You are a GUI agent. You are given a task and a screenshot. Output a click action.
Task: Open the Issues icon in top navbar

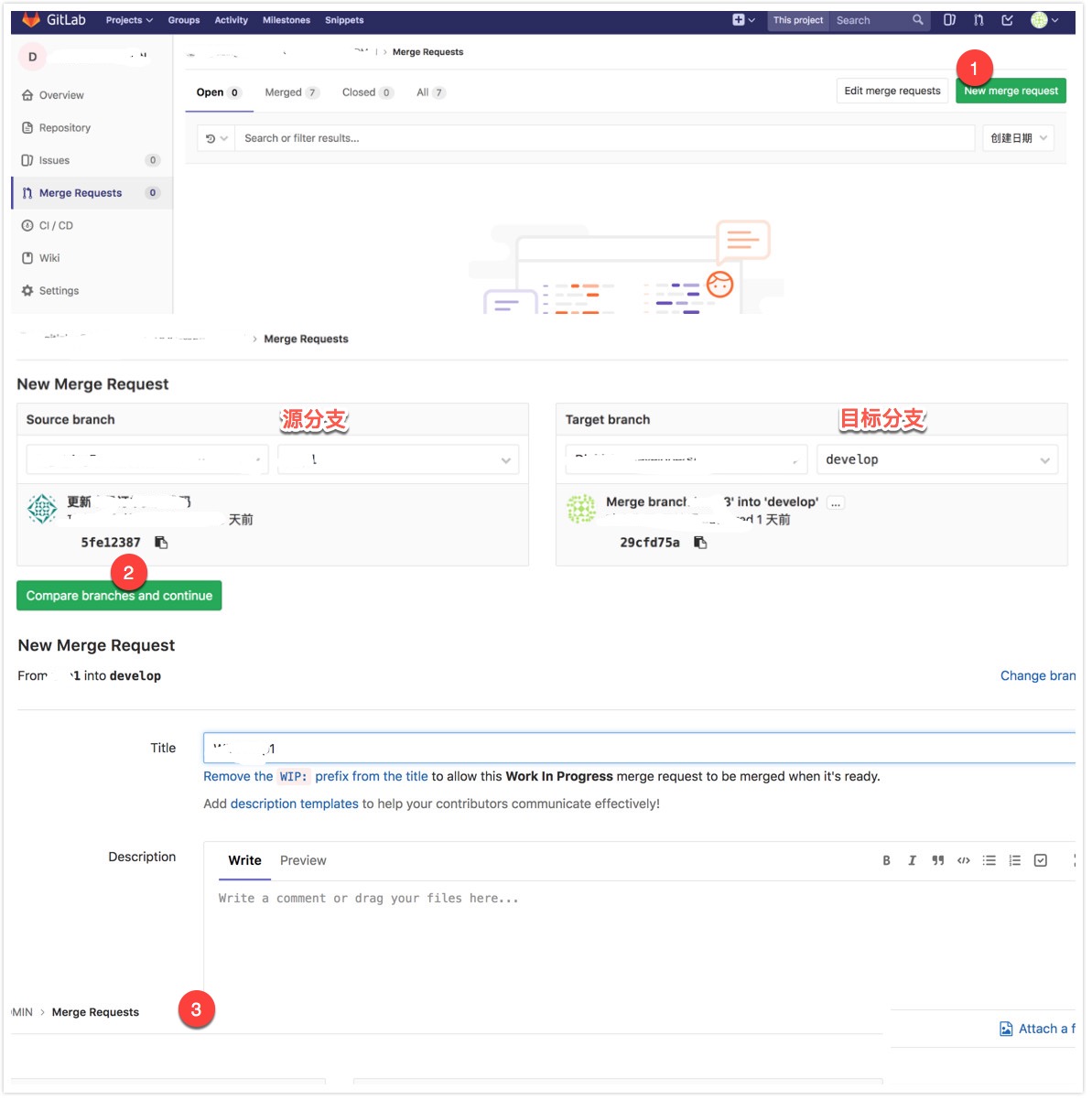click(x=949, y=20)
